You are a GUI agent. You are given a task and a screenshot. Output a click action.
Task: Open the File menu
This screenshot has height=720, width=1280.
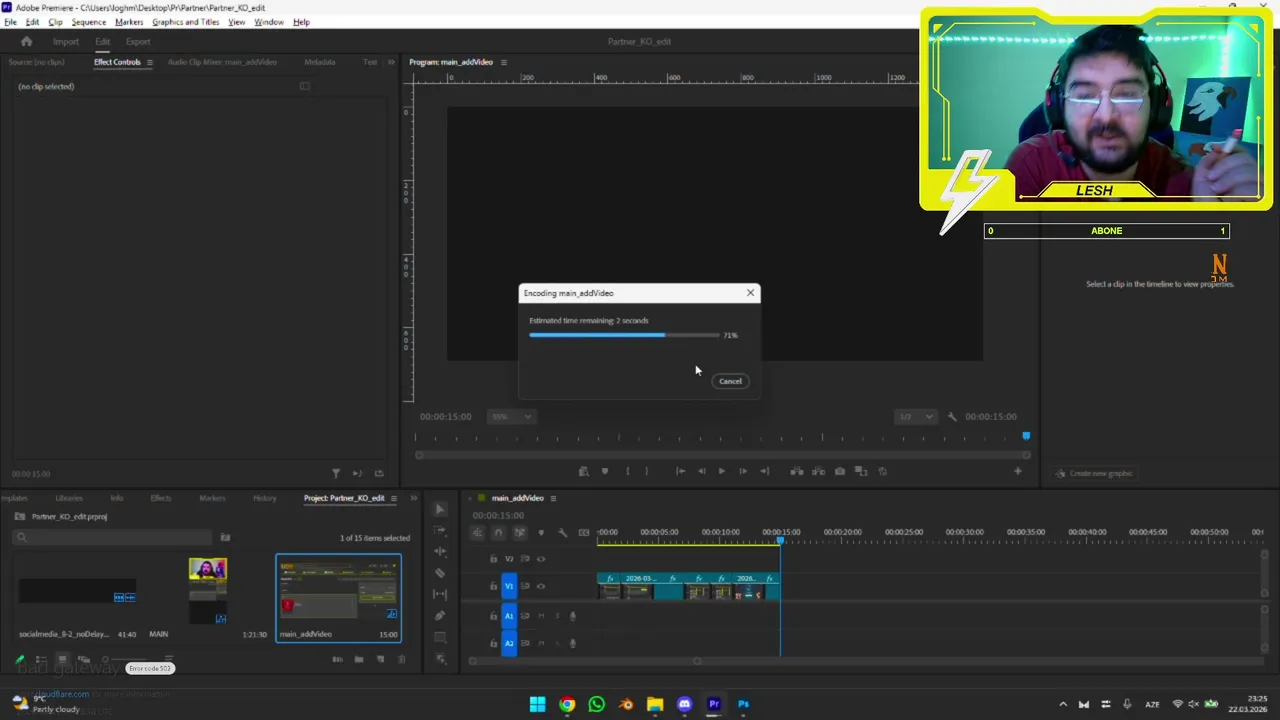(10, 22)
